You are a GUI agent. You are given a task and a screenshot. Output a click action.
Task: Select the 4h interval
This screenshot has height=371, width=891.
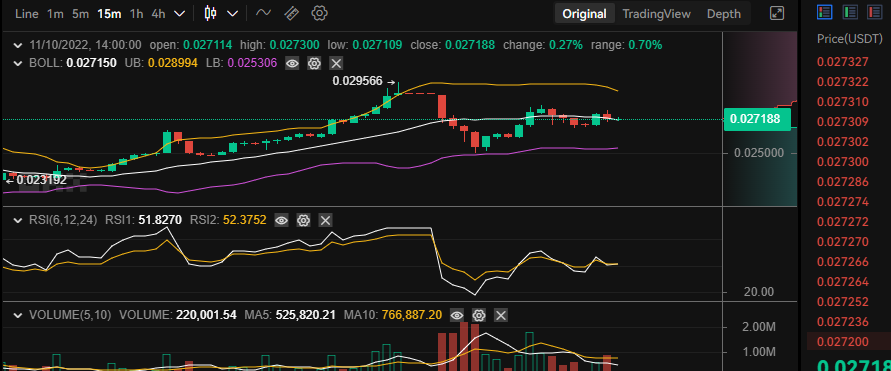click(158, 14)
